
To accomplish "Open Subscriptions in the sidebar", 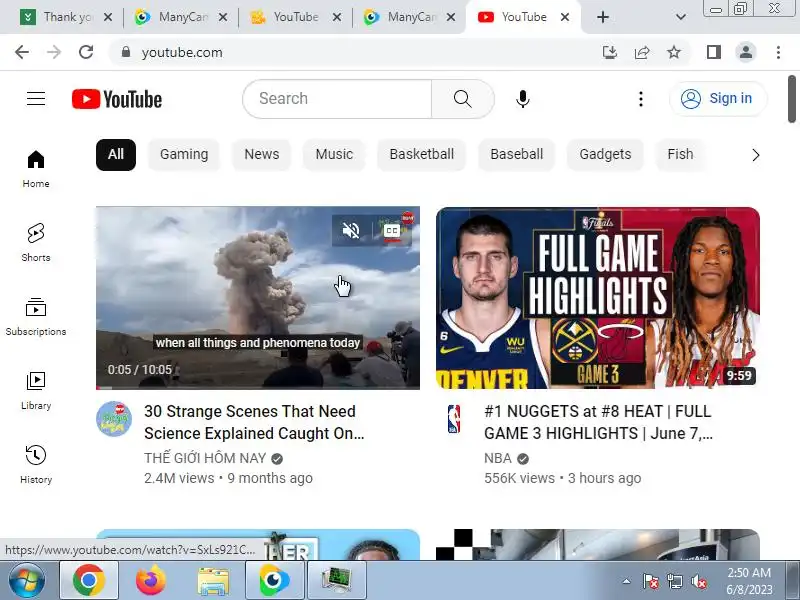I will pos(36,317).
